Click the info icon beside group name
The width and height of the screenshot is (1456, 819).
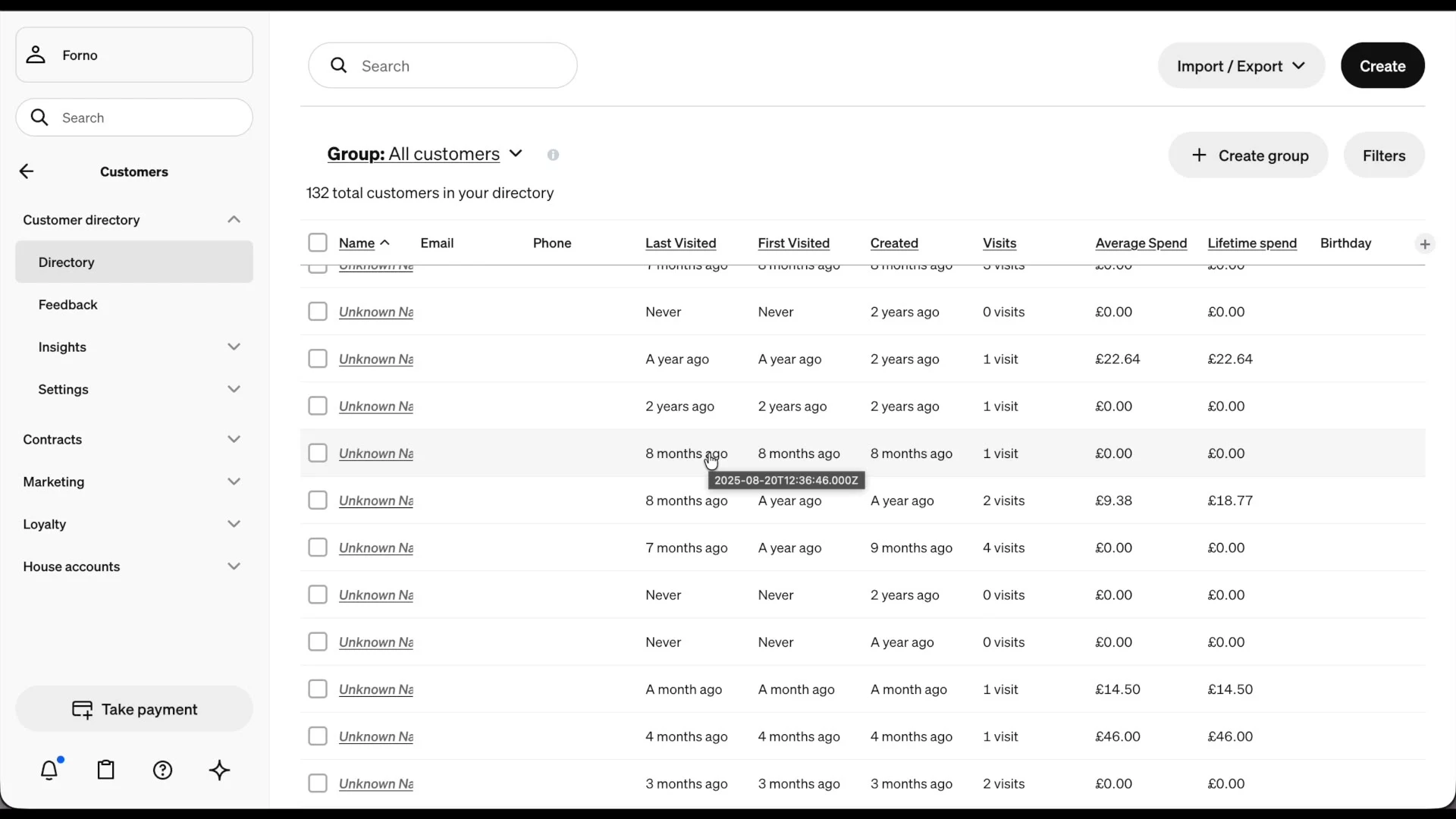(x=554, y=155)
